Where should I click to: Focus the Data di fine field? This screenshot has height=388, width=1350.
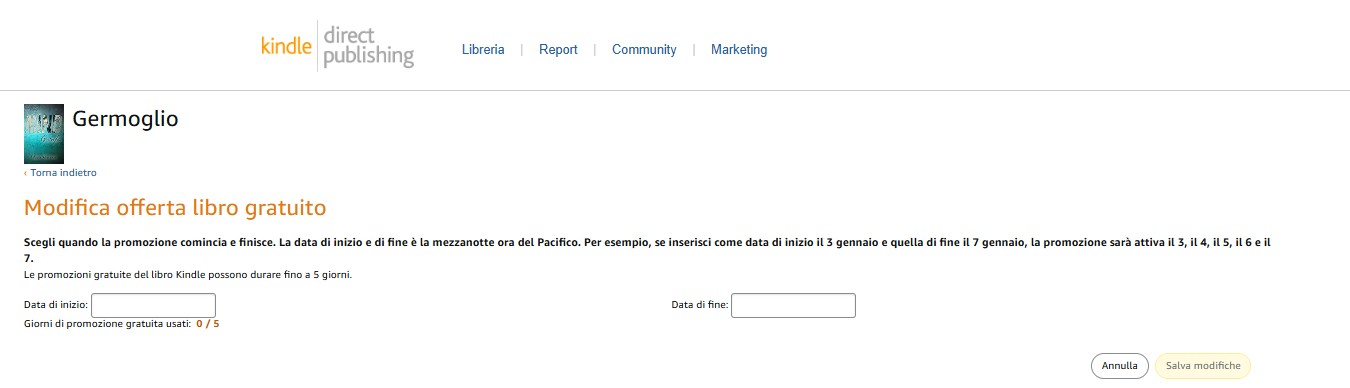[793, 305]
